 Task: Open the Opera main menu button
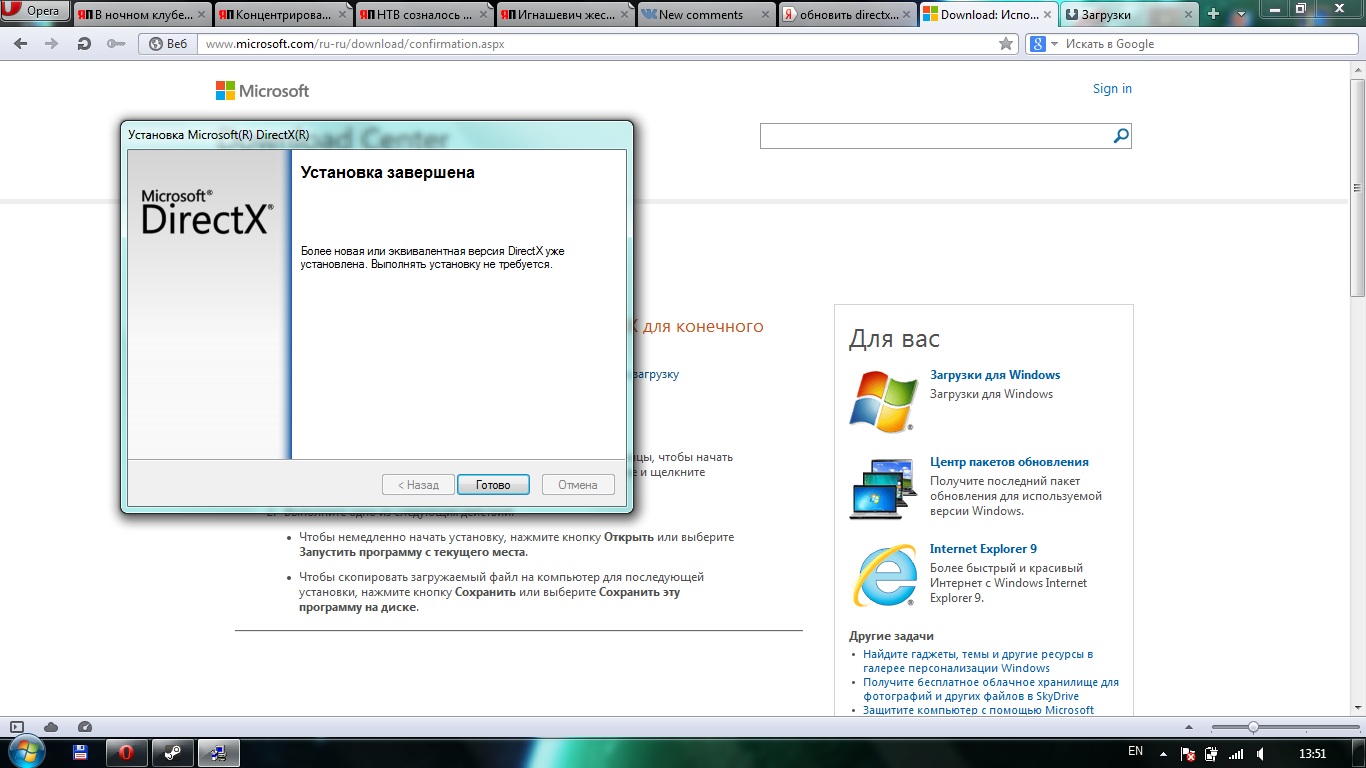pyautogui.click(x=35, y=12)
